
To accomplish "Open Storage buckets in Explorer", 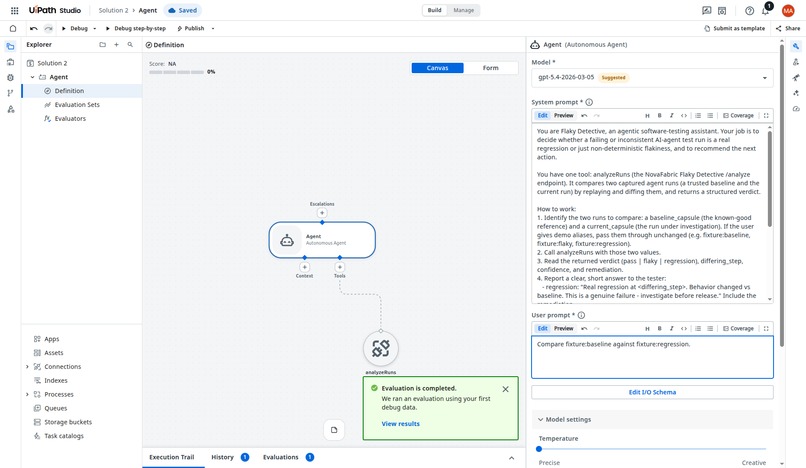I will tap(68, 422).
